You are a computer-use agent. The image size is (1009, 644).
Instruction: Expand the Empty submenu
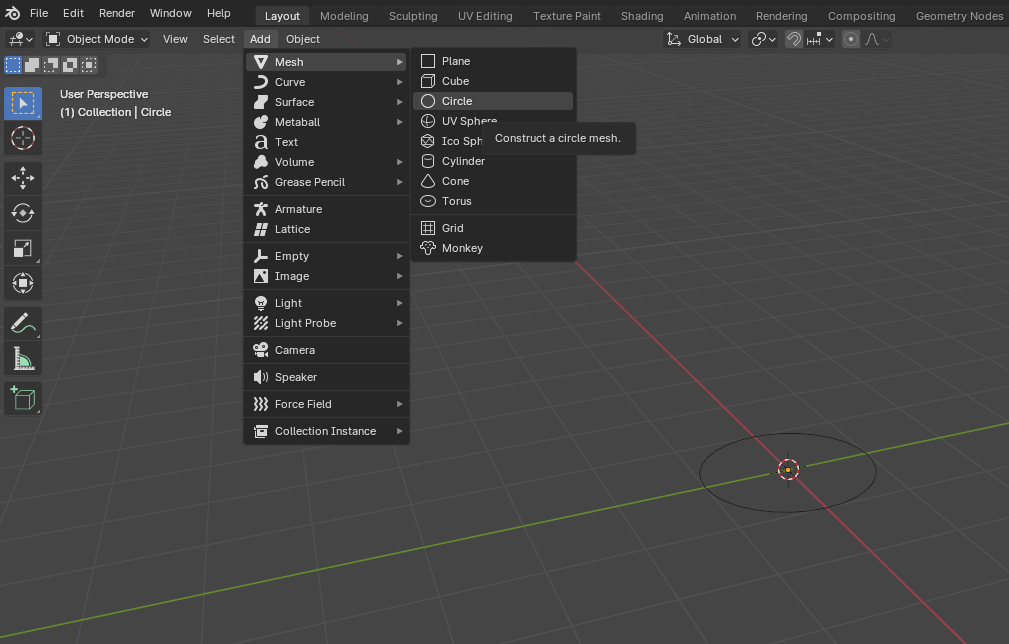click(x=326, y=256)
